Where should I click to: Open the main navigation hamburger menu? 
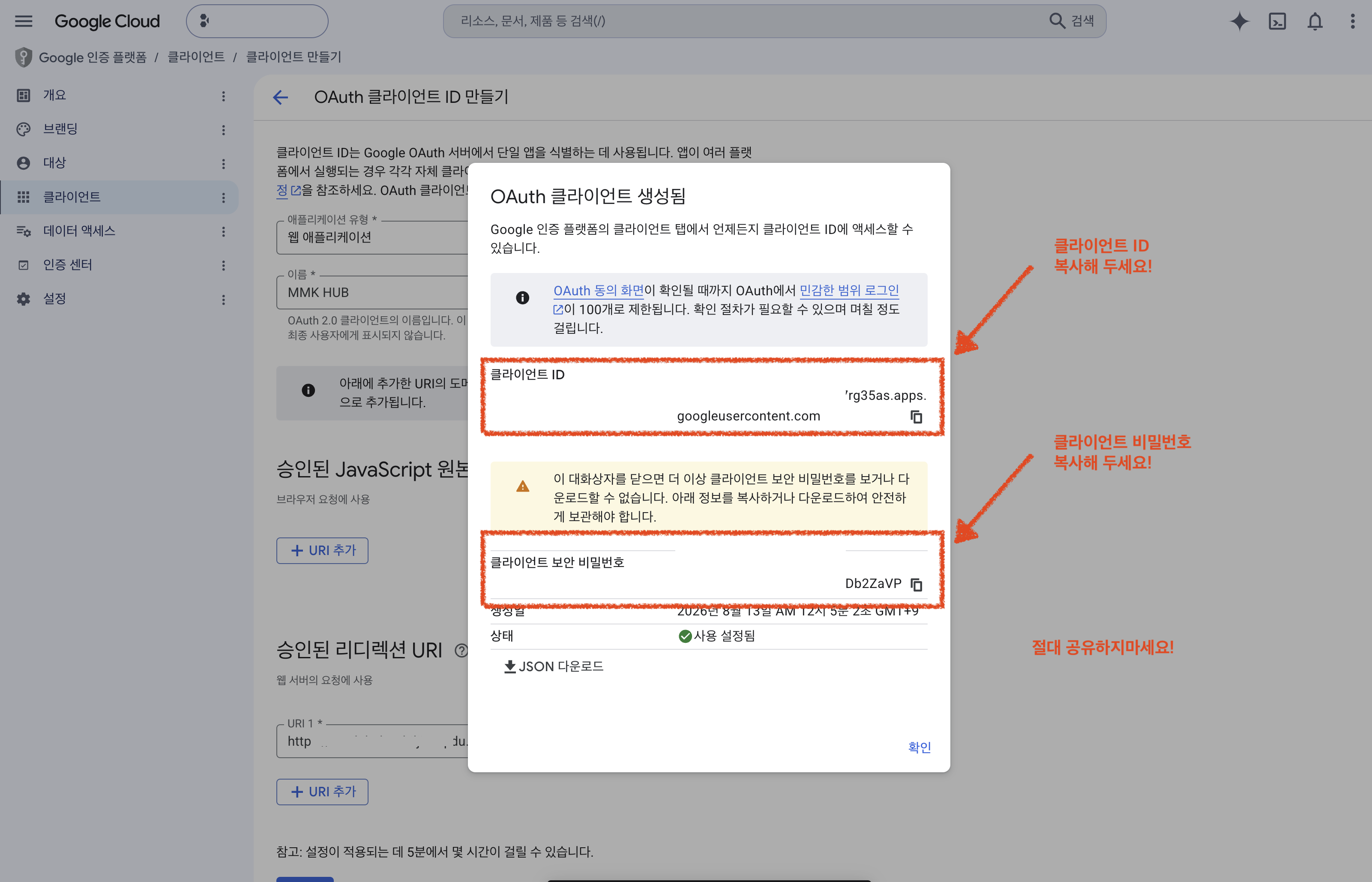24,21
